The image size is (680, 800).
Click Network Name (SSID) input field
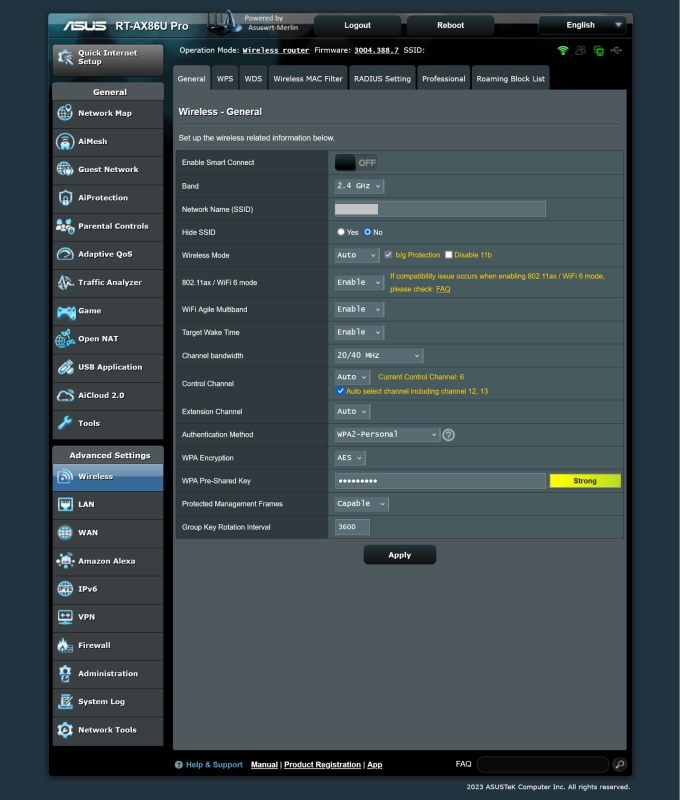[440, 209]
